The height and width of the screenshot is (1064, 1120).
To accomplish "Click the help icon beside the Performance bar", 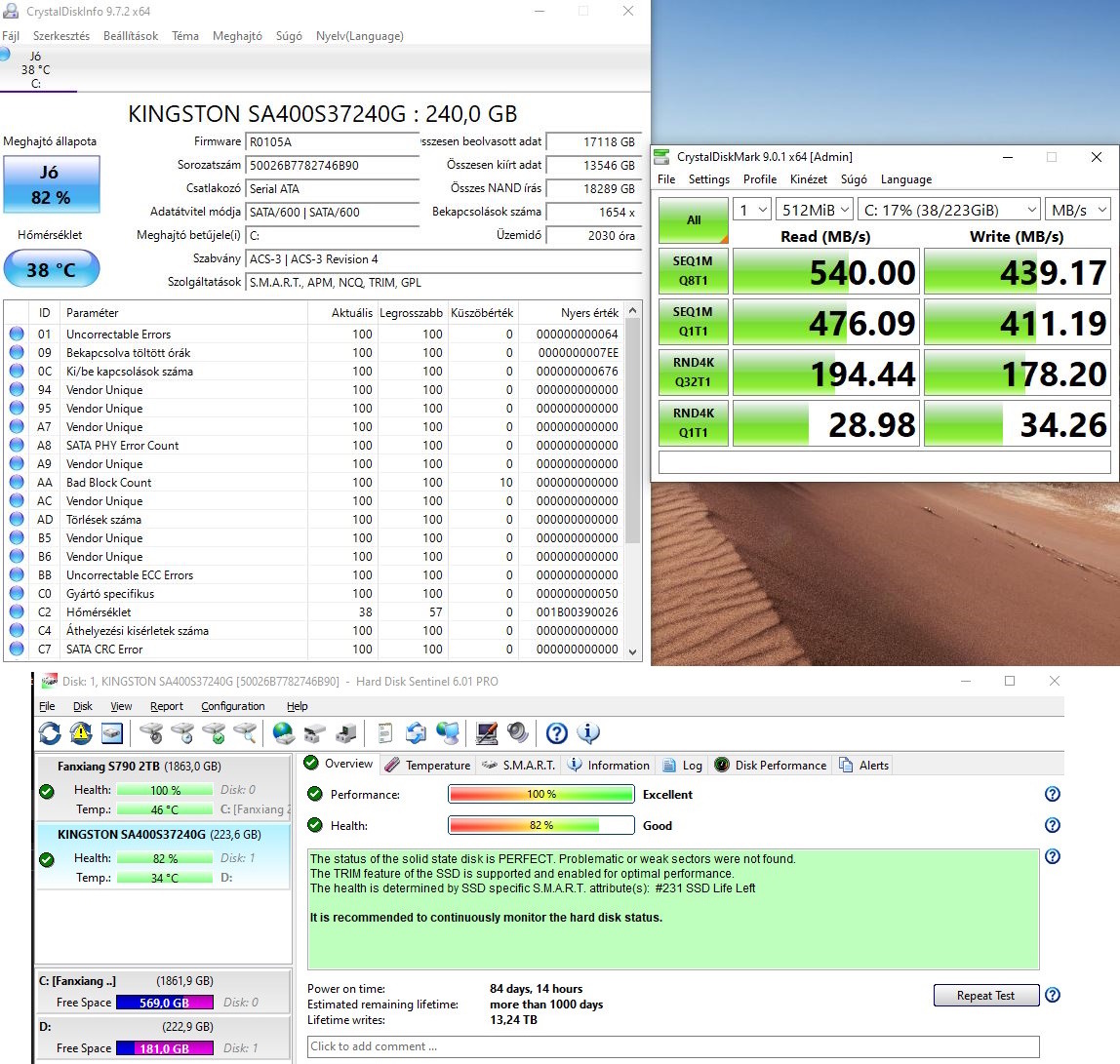I will [x=1053, y=794].
